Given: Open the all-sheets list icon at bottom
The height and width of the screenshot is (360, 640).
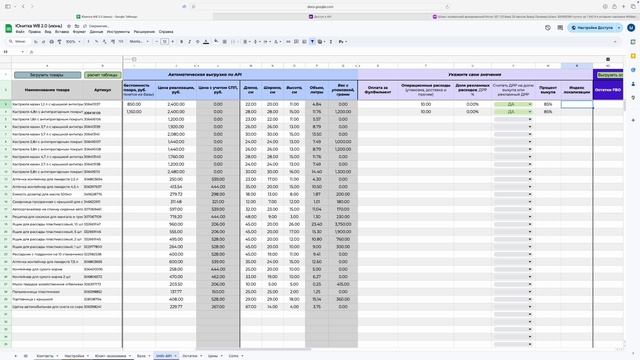Looking at the screenshot, I should pos(25,356).
